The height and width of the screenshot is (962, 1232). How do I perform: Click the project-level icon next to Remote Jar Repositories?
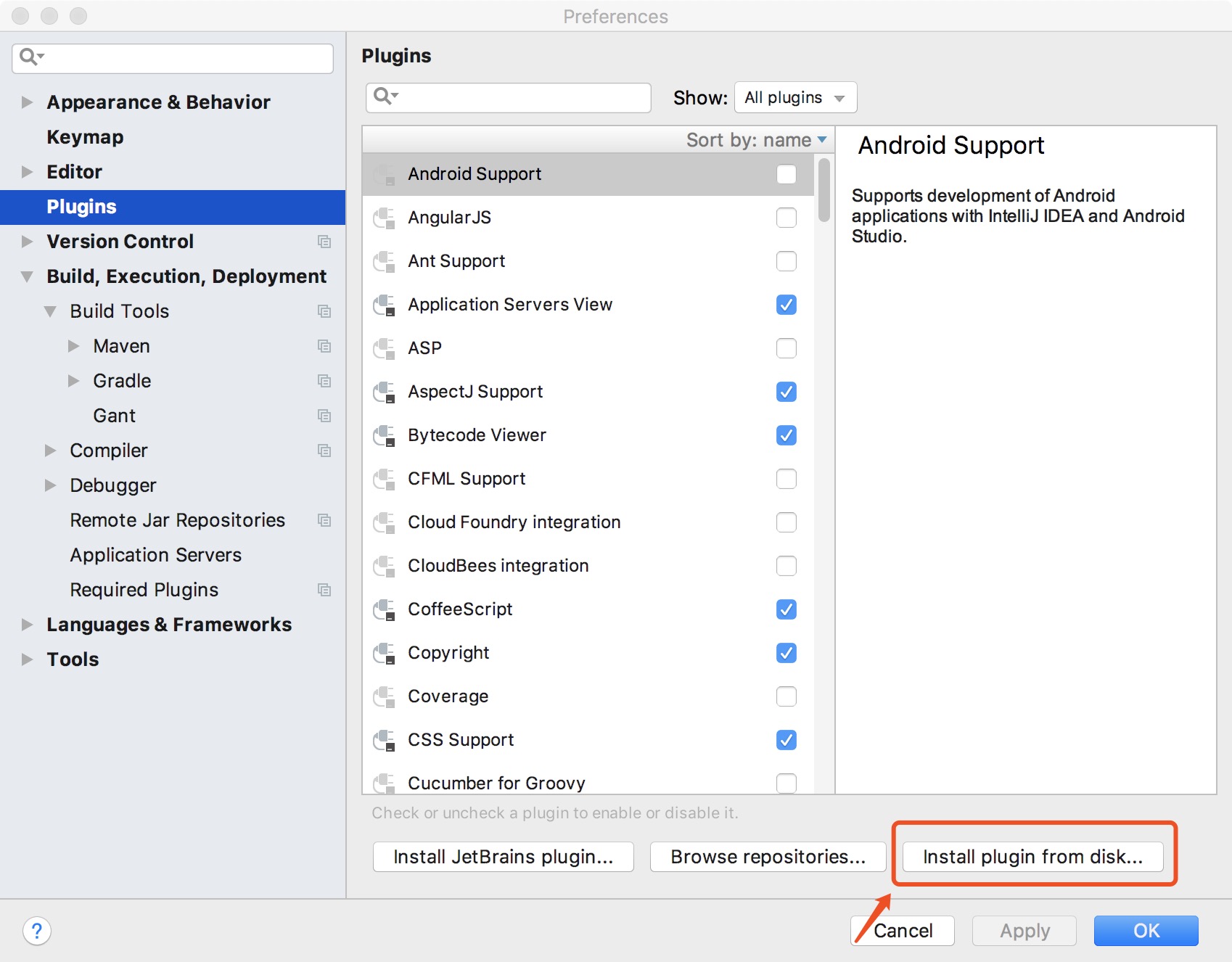pyautogui.click(x=324, y=520)
